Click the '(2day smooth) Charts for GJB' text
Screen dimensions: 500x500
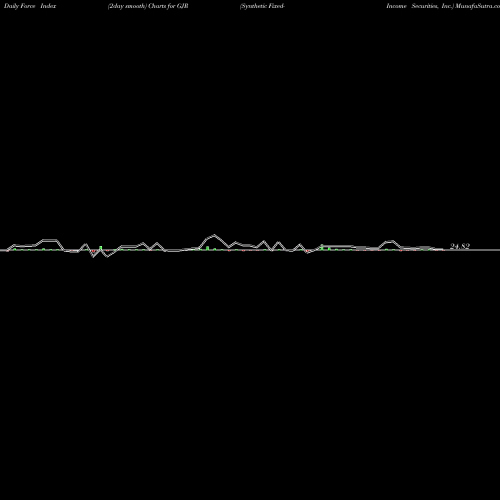point(148,6)
